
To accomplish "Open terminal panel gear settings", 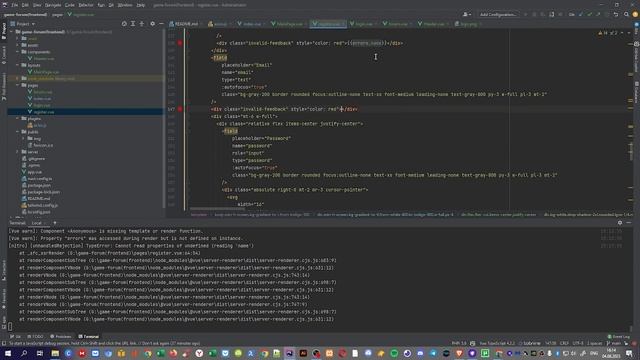I will (x=620, y=223).
